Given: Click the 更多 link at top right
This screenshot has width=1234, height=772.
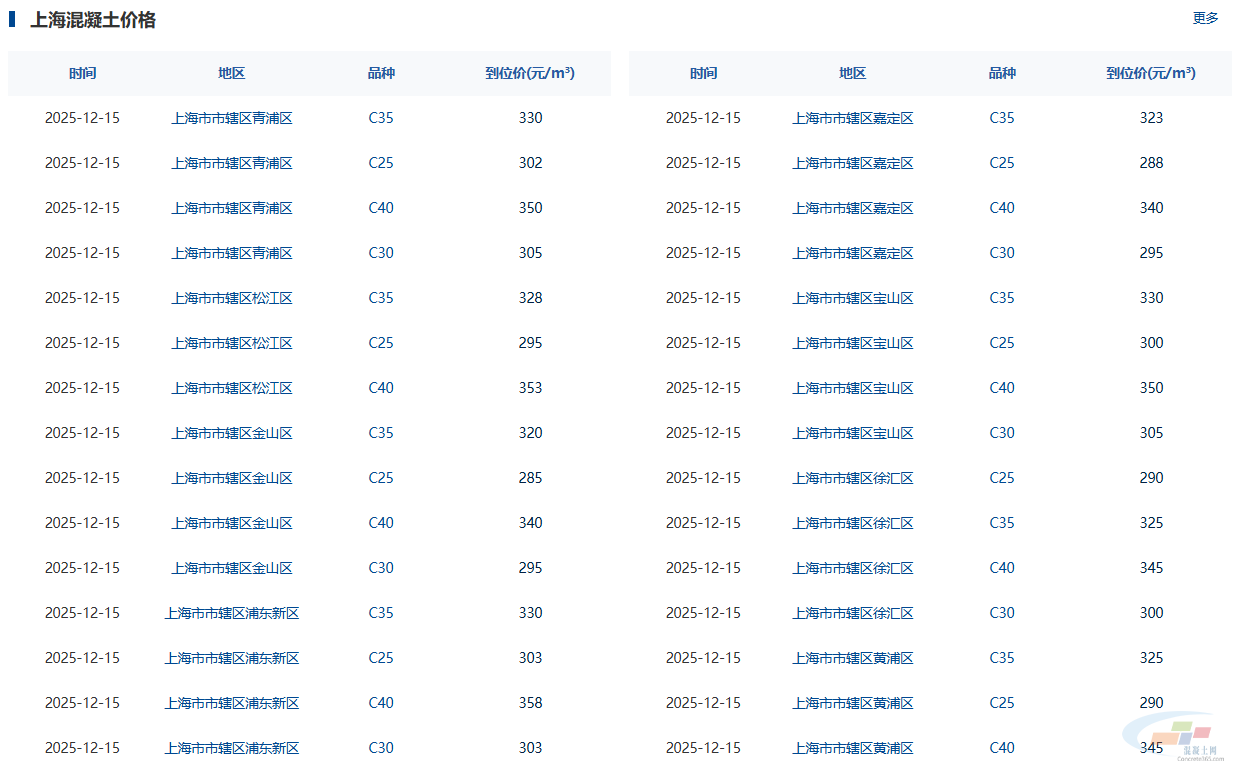Looking at the screenshot, I should pyautogui.click(x=1205, y=18).
